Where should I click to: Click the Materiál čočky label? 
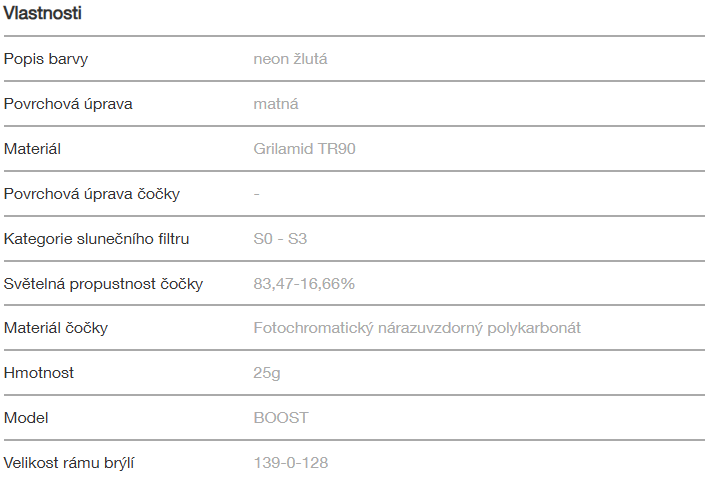[x=56, y=328]
